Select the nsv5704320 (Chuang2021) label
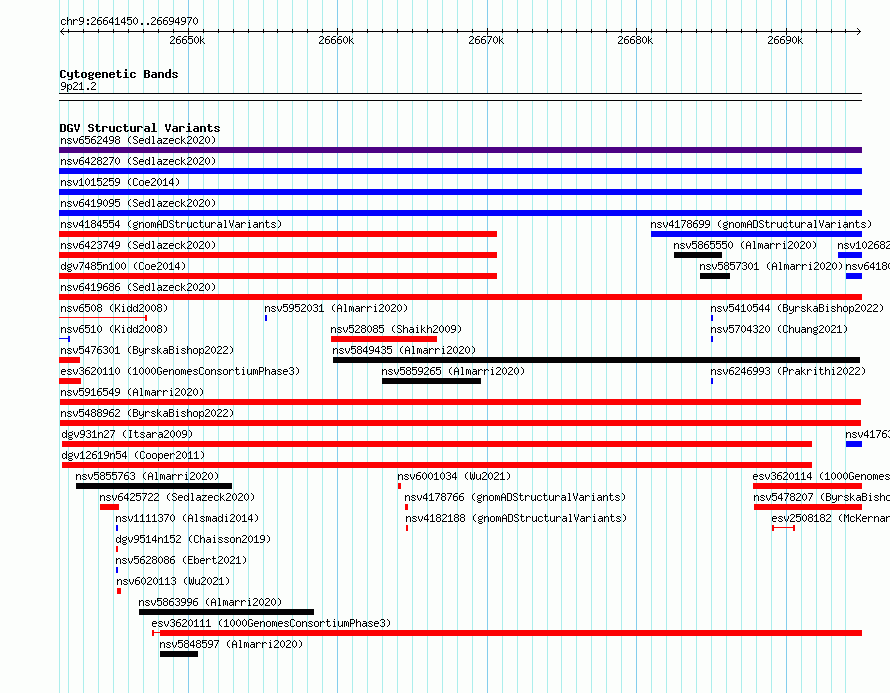The image size is (890, 693). click(x=779, y=329)
